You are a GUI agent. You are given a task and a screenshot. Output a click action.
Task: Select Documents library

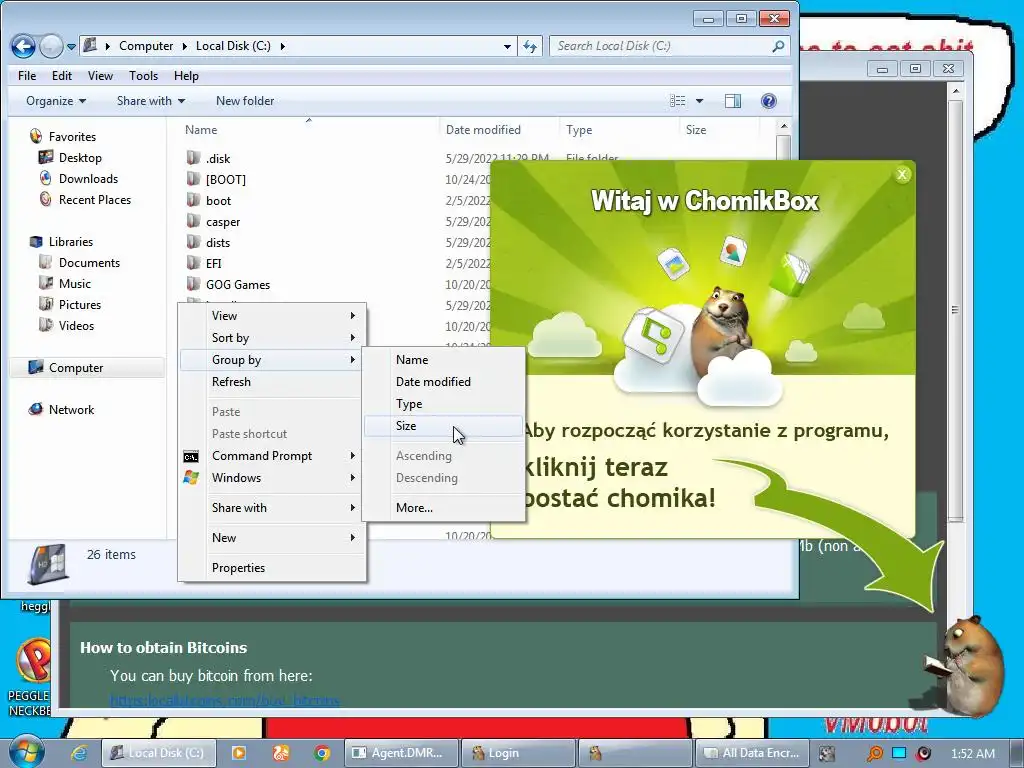tap(89, 263)
